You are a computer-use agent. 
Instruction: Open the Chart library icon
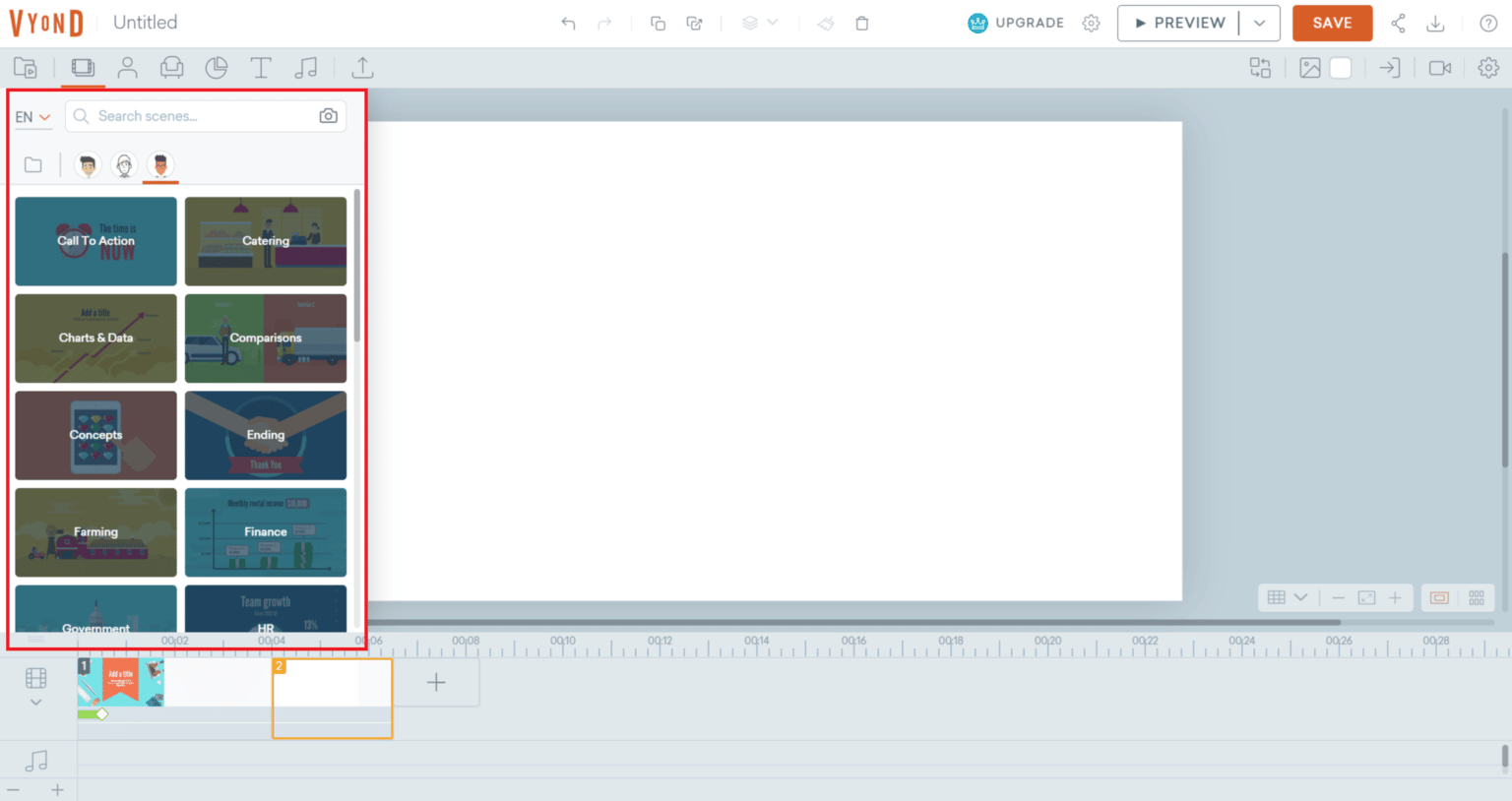pos(216,68)
